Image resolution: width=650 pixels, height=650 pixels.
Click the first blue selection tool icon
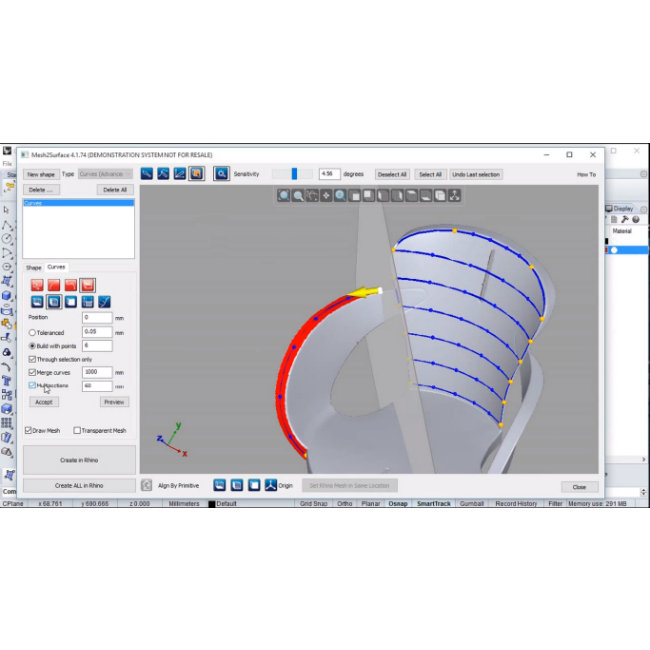coord(147,174)
